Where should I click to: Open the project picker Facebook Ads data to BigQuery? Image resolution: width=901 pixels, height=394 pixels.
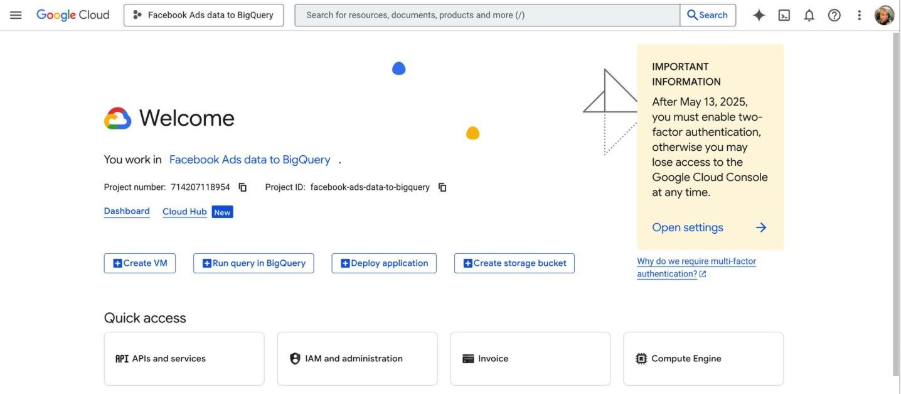(203, 16)
